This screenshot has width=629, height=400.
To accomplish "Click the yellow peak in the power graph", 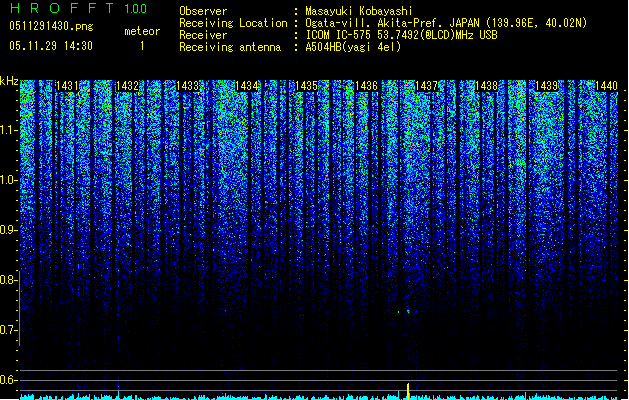I will (x=408, y=392).
